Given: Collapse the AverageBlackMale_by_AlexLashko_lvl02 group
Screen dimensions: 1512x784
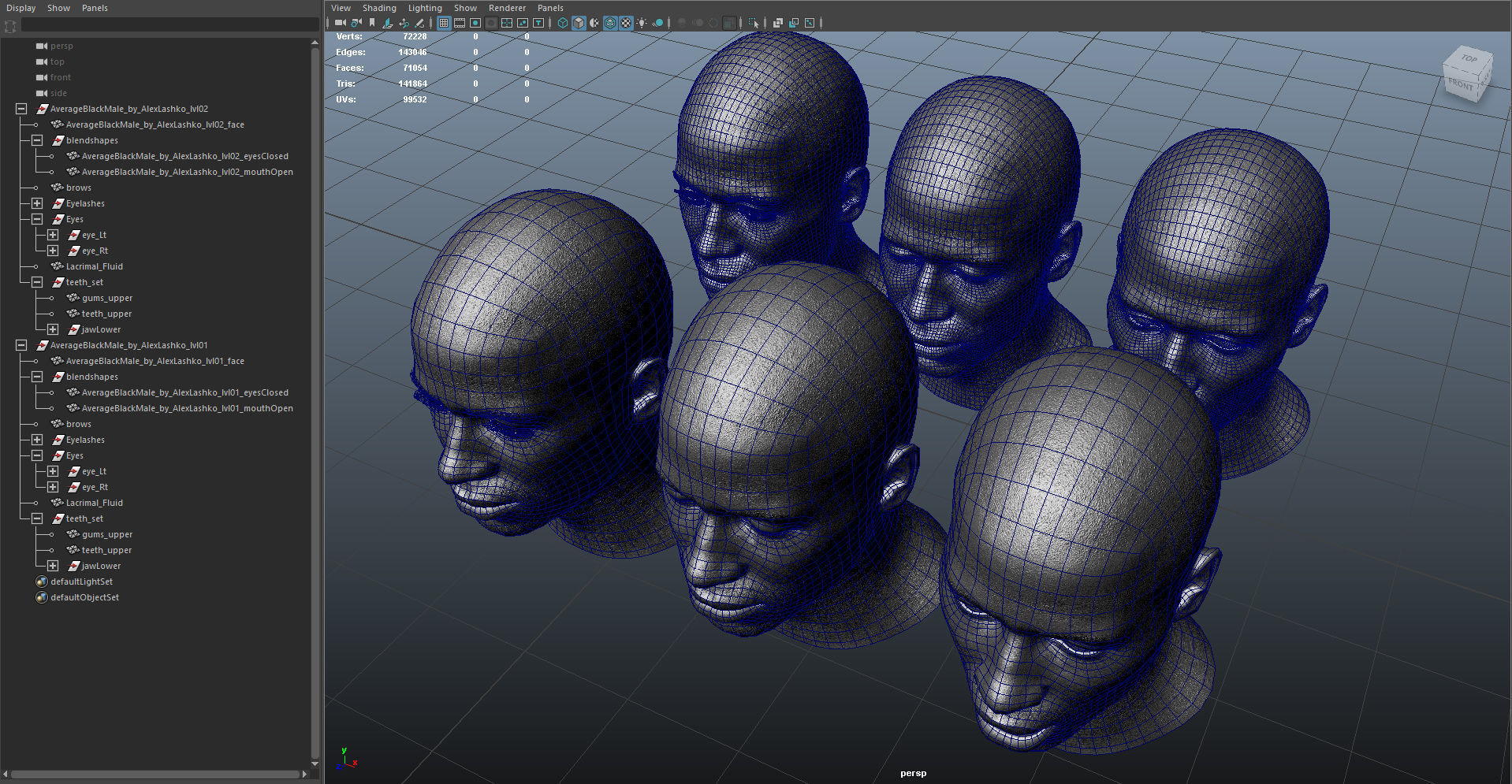Looking at the screenshot, I should pos(21,109).
